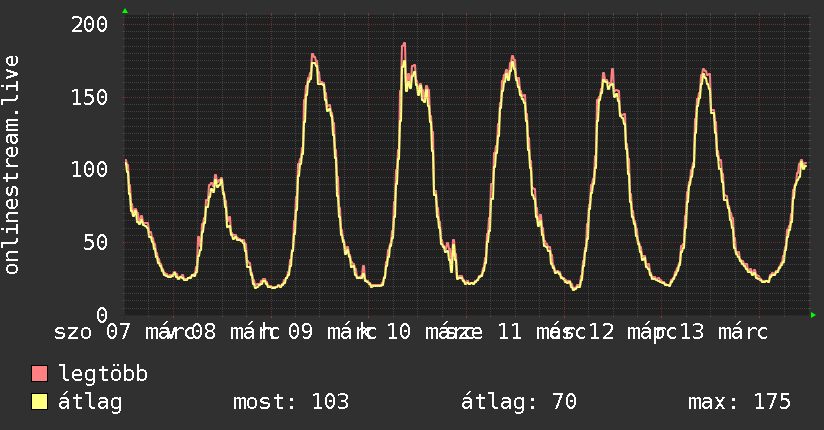
Task: Click the 'most: 103' value
Action: pos(291,402)
